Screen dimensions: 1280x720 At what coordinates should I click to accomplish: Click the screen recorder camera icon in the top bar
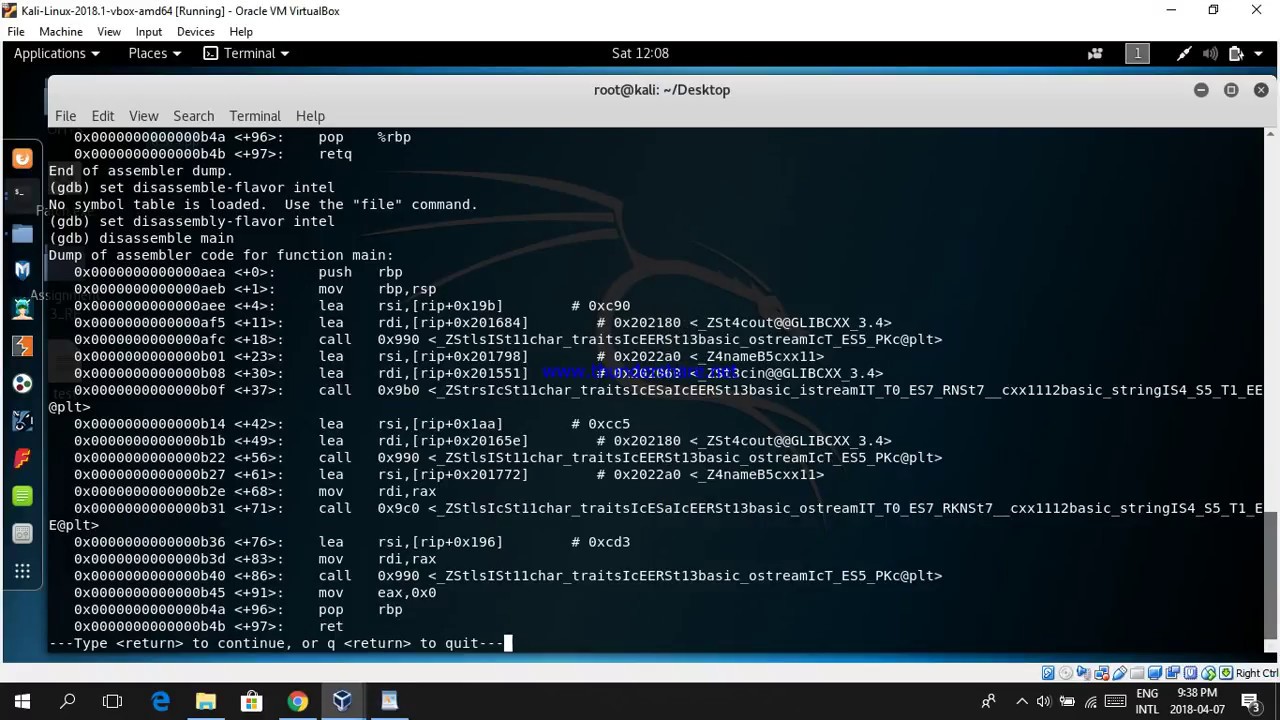(1095, 53)
